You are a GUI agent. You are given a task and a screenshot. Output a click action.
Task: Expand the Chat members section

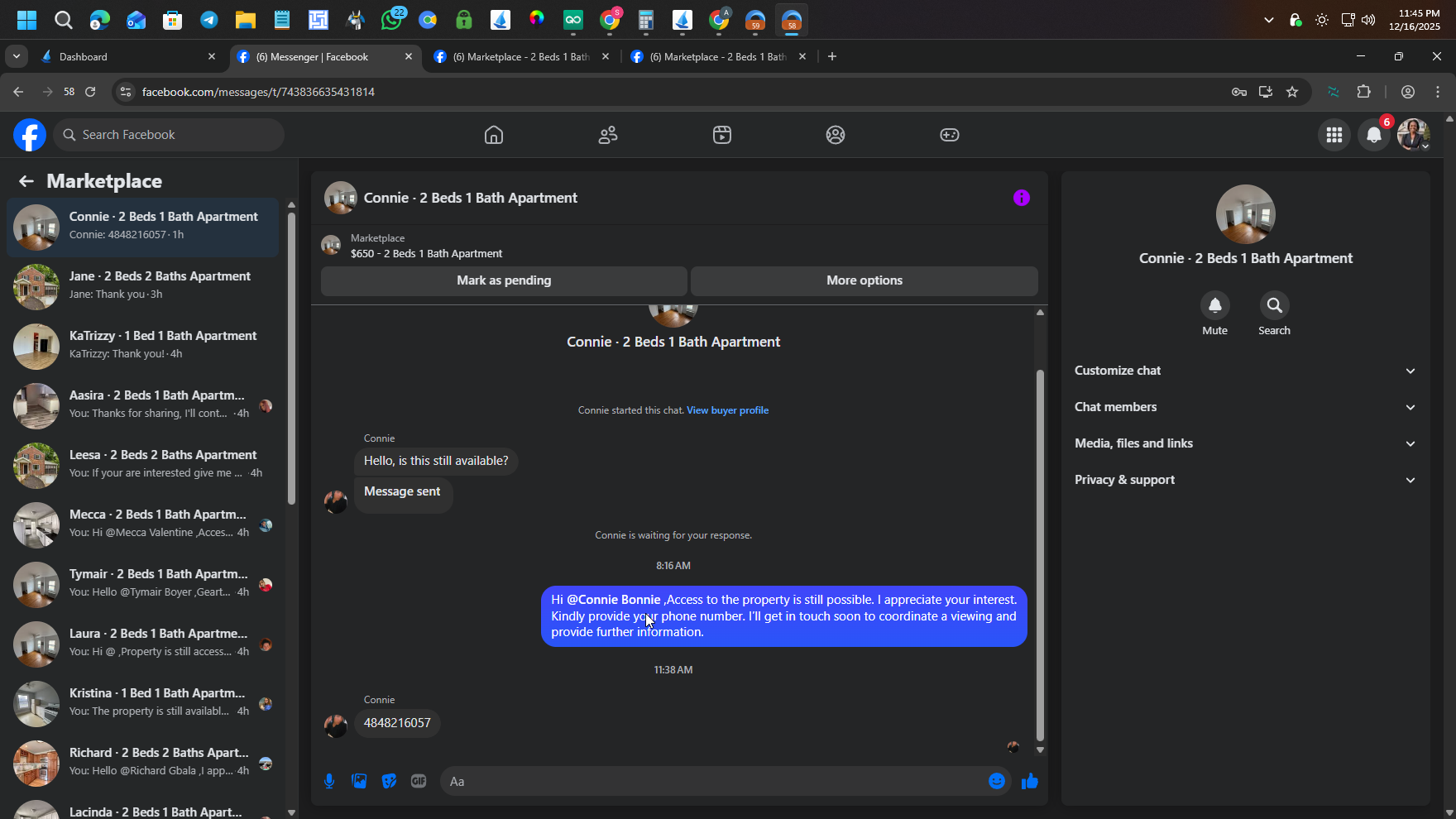click(1245, 407)
